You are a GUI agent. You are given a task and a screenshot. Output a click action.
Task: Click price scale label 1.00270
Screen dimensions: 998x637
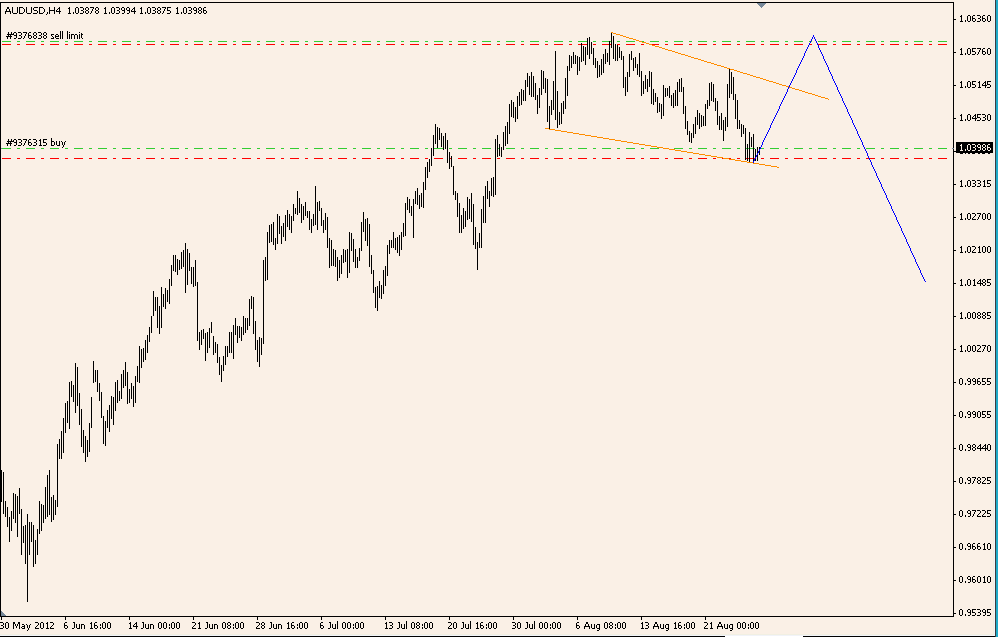(974, 349)
